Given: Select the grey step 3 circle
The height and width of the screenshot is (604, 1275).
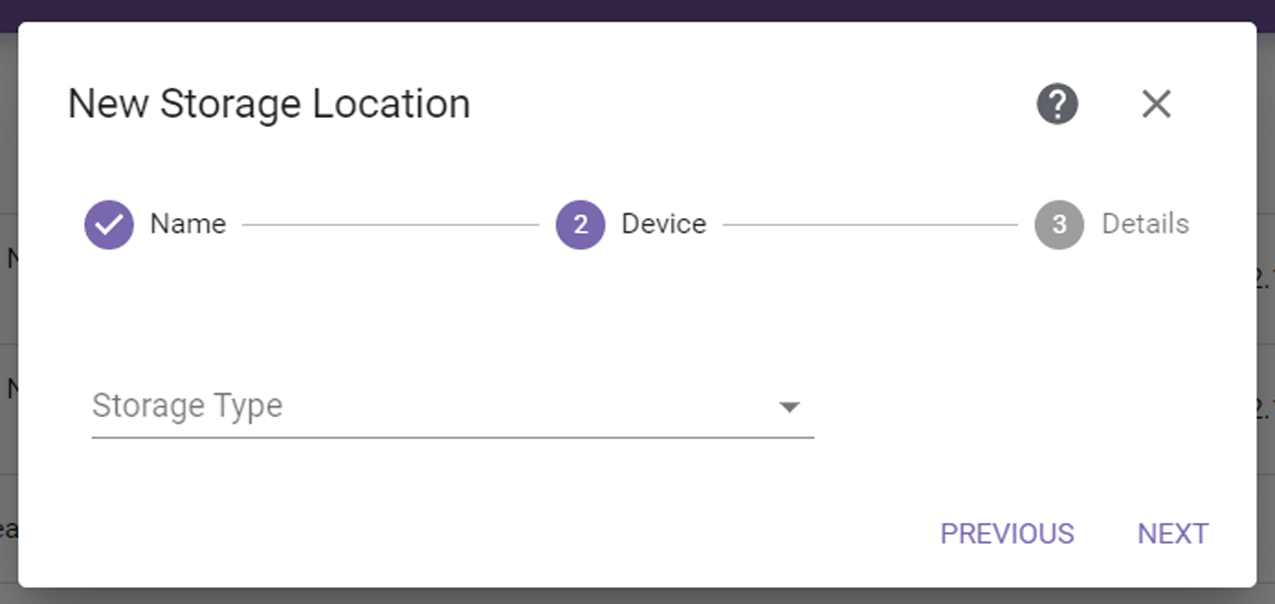Looking at the screenshot, I should 1059,224.
